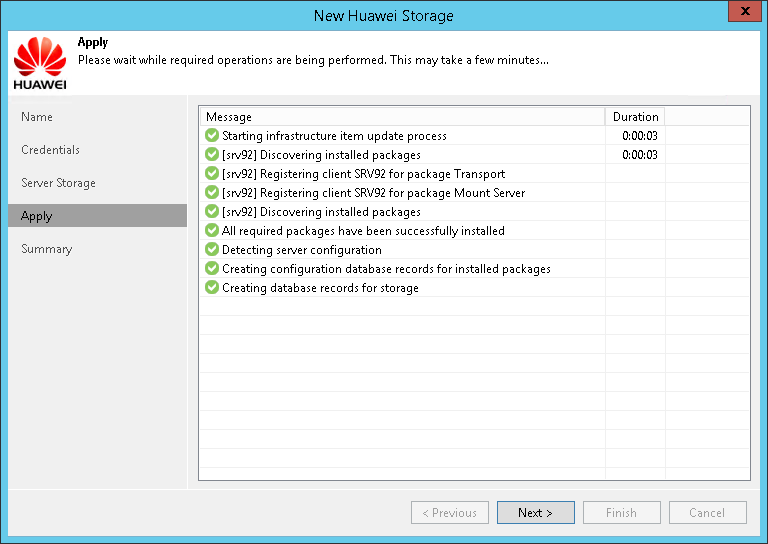The image size is (768, 544).
Task: Click the Previous button
Action: pyautogui.click(x=450, y=512)
